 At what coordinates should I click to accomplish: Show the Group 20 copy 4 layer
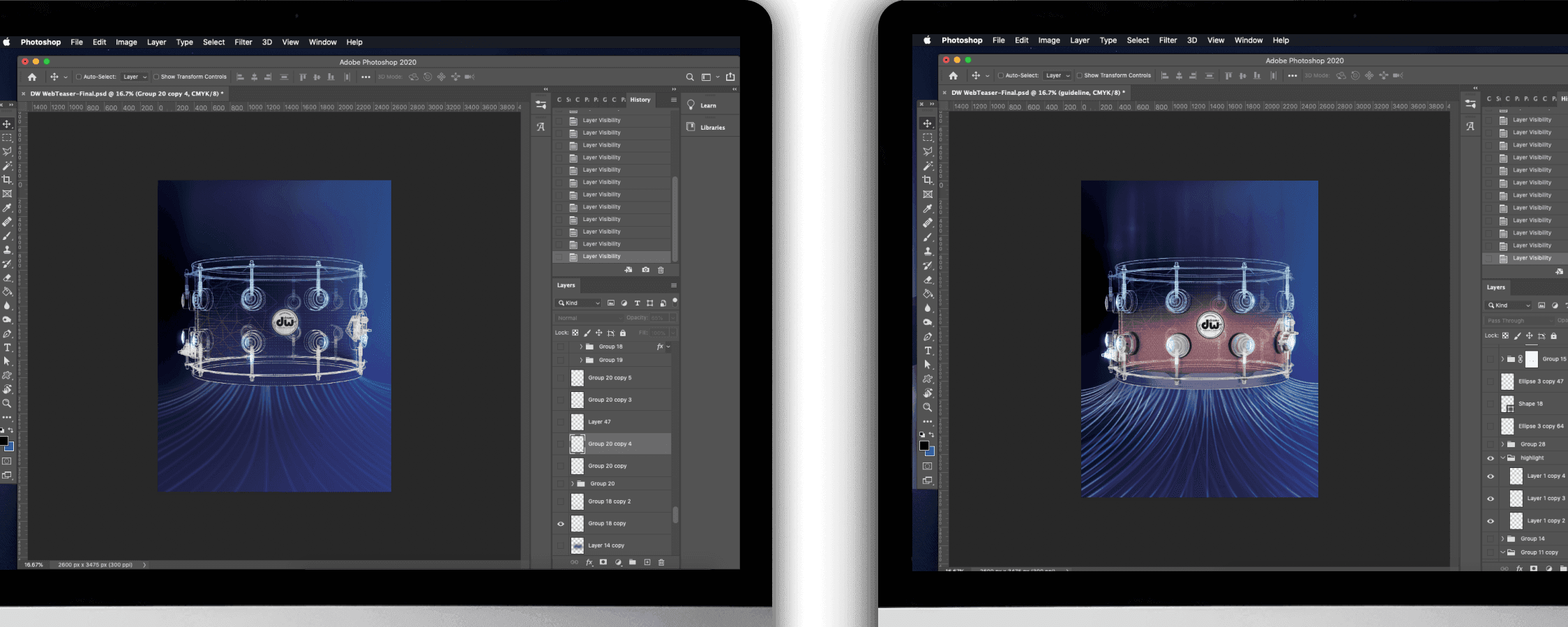tap(561, 444)
